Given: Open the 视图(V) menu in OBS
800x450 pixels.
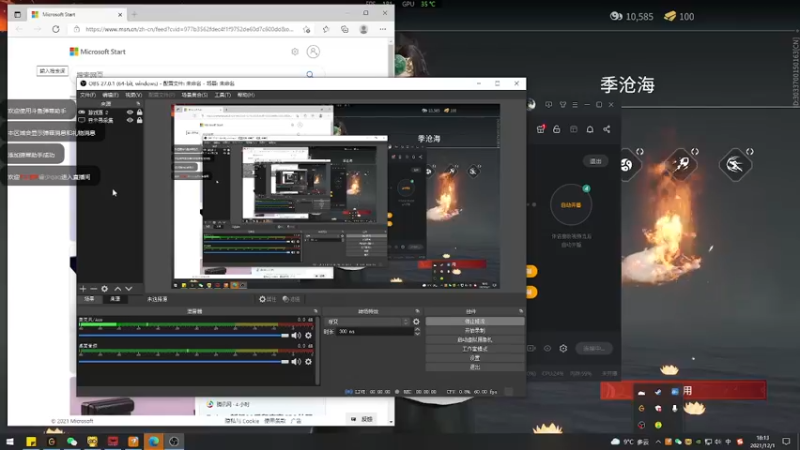Looking at the screenshot, I should pos(133,95).
